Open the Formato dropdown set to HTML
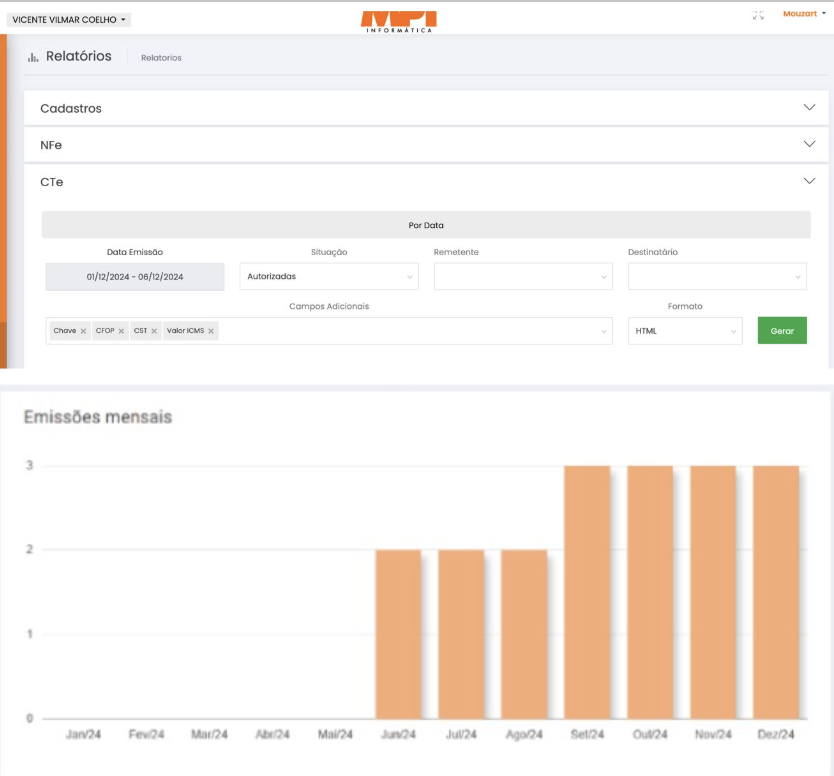This screenshot has width=834, height=776. [684, 331]
